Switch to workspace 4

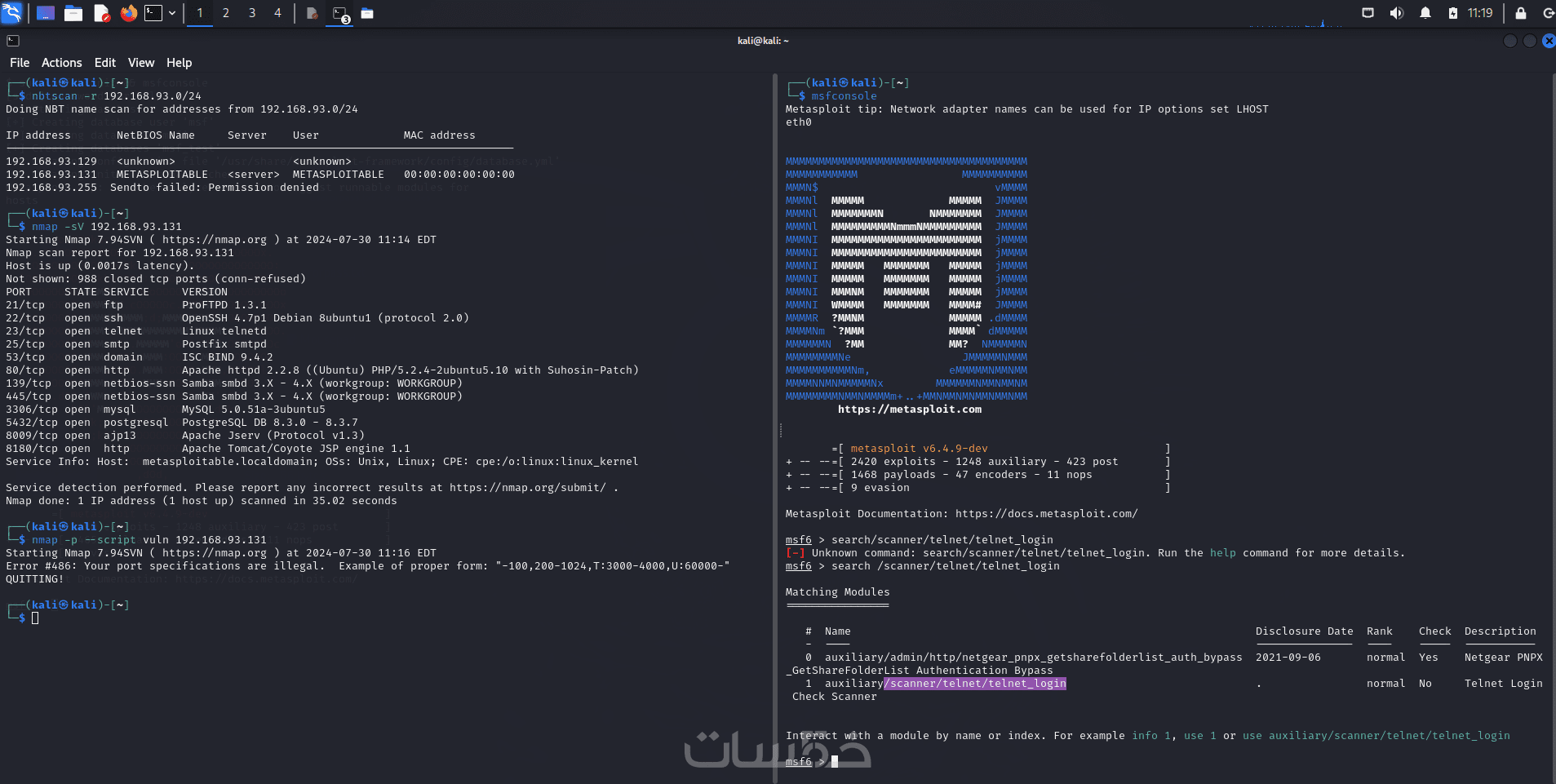click(x=277, y=13)
